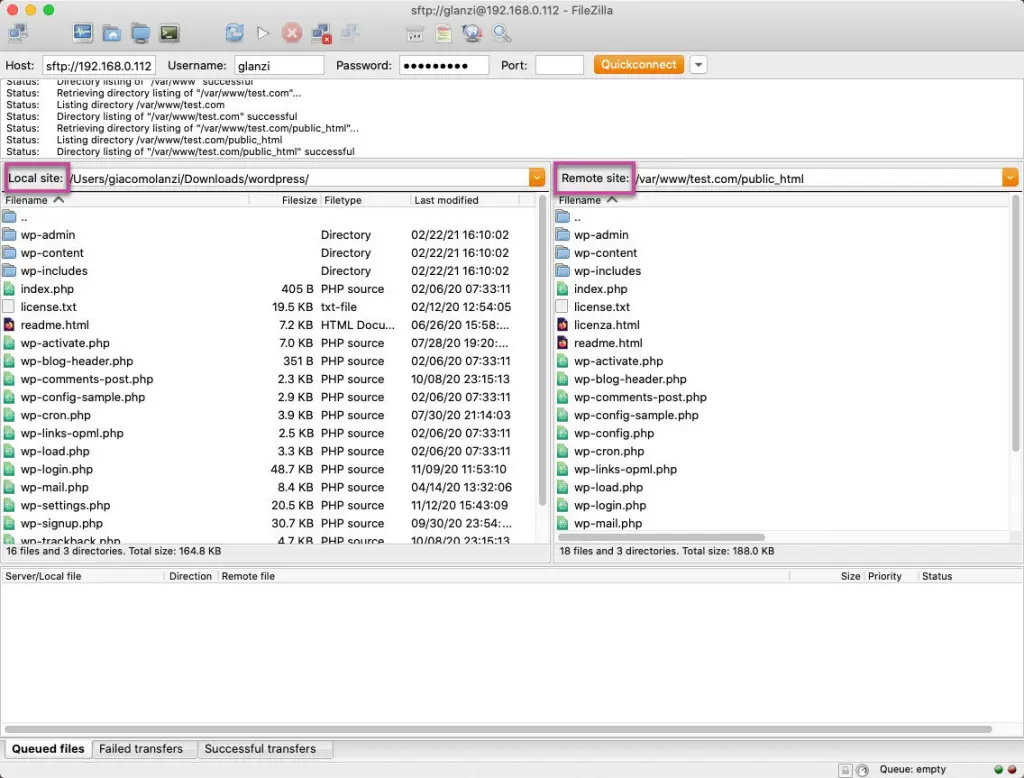
Task: Click the lock encryption icon in the status bar
Action: click(844, 770)
